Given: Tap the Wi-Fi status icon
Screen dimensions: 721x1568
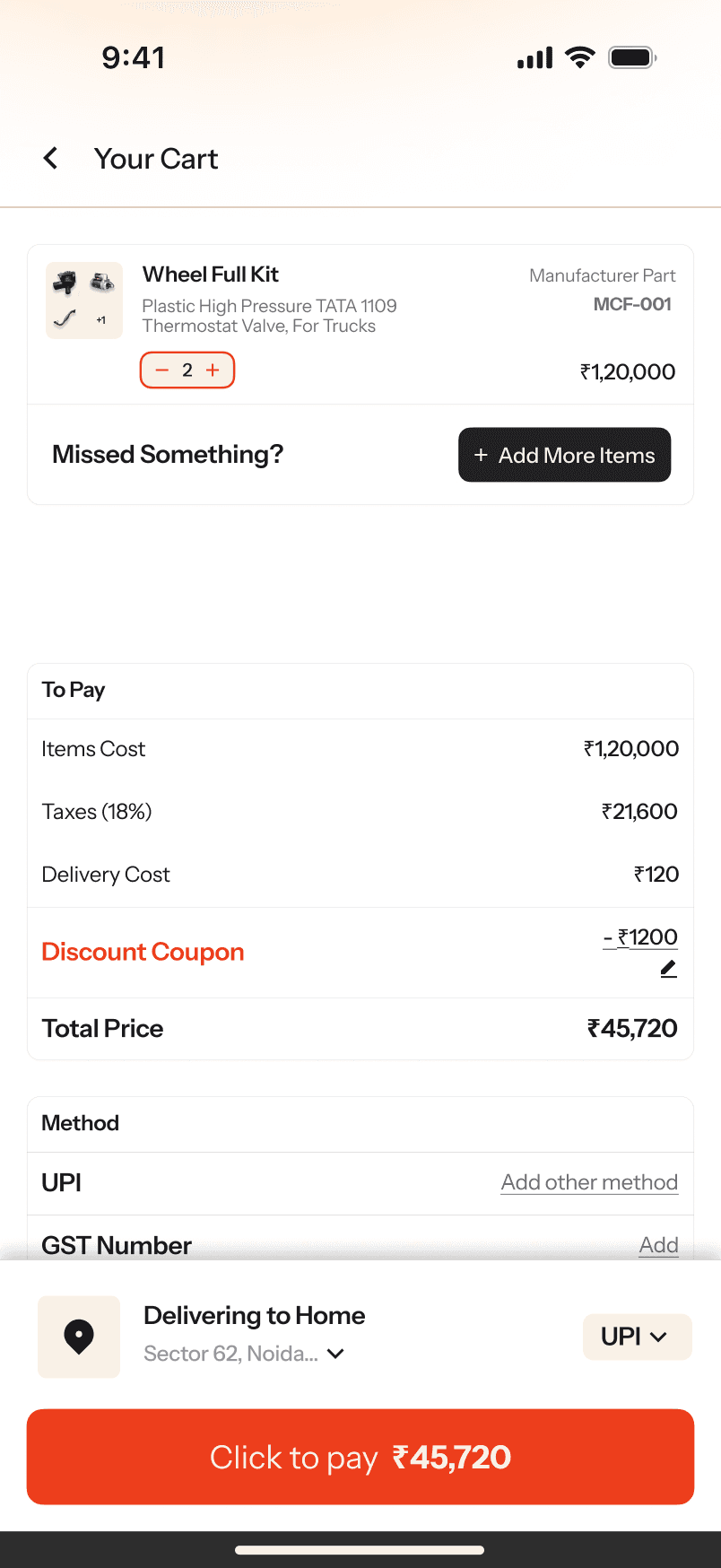Looking at the screenshot, I should pyautogui.click(x=580, y=58).
